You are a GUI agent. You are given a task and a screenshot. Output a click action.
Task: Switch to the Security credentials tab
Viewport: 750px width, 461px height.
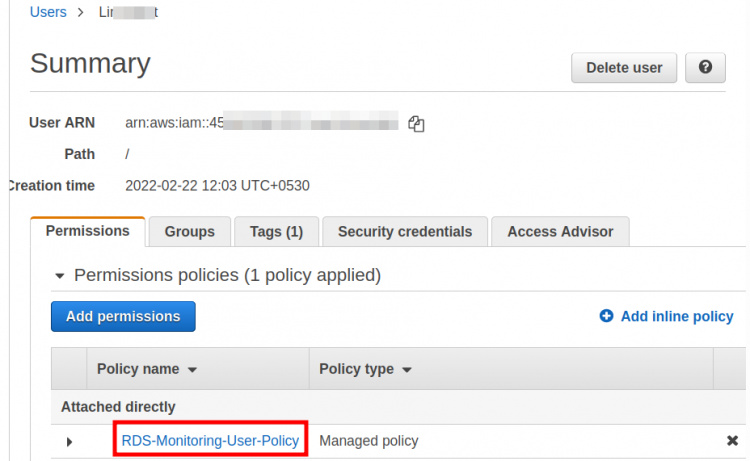[404, 232]
